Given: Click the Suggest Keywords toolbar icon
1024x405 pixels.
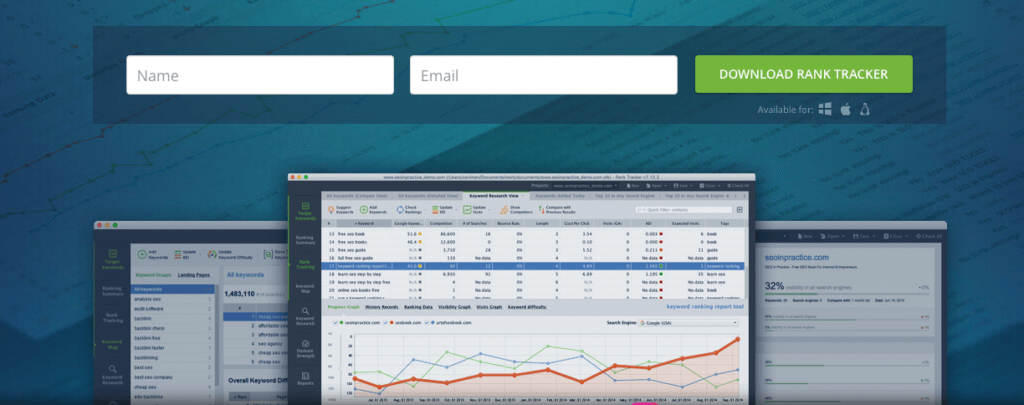Looking at the screenshot, I should (340, 211).
